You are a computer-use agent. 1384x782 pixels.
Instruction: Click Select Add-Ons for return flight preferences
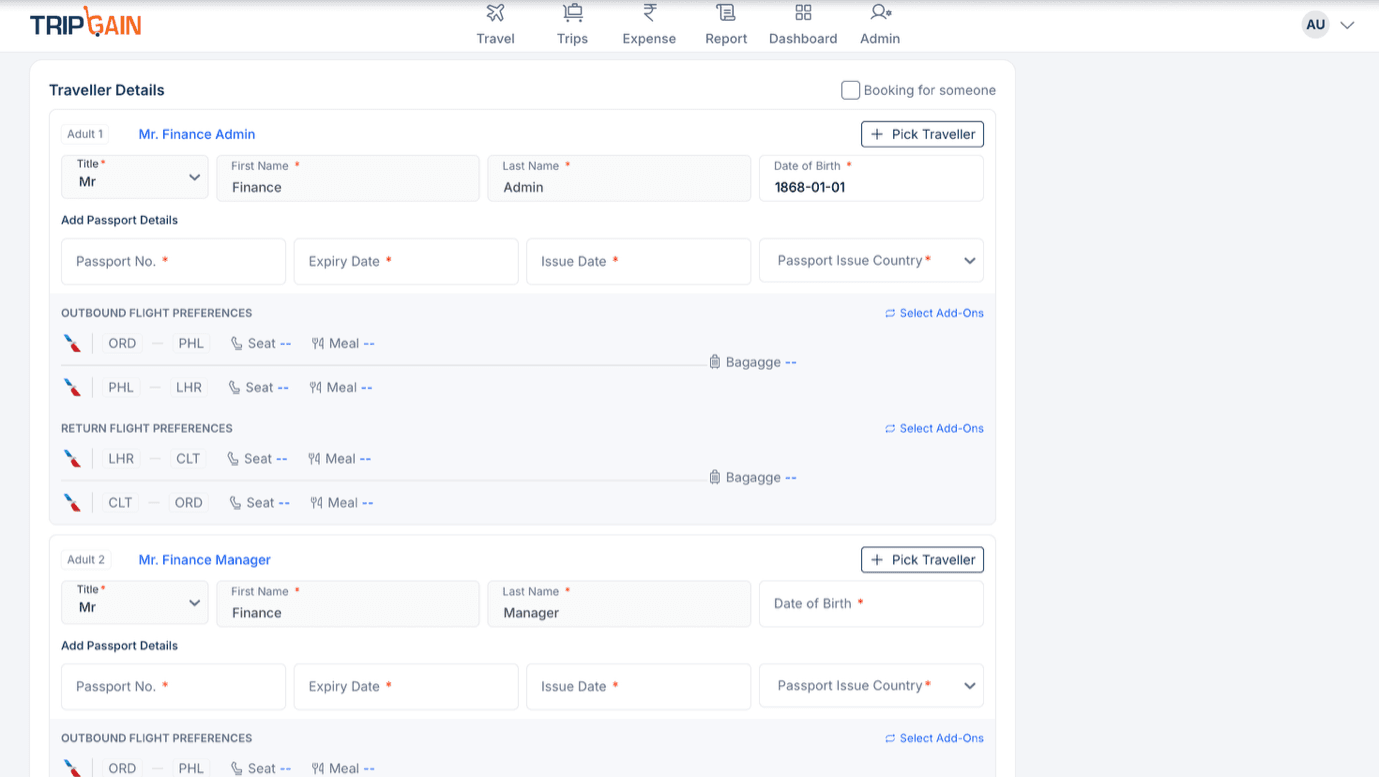coord(934,429)
